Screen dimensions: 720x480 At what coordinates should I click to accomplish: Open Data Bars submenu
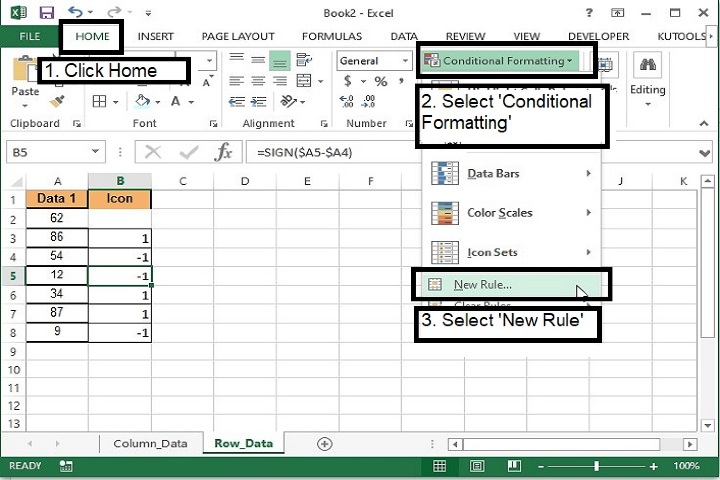point(511,174)
